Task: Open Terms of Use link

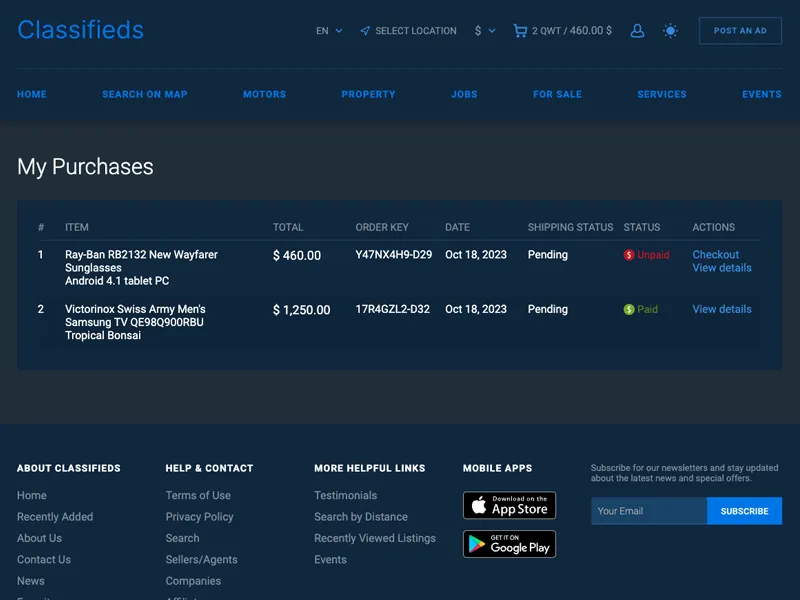Action: [198, 495]
